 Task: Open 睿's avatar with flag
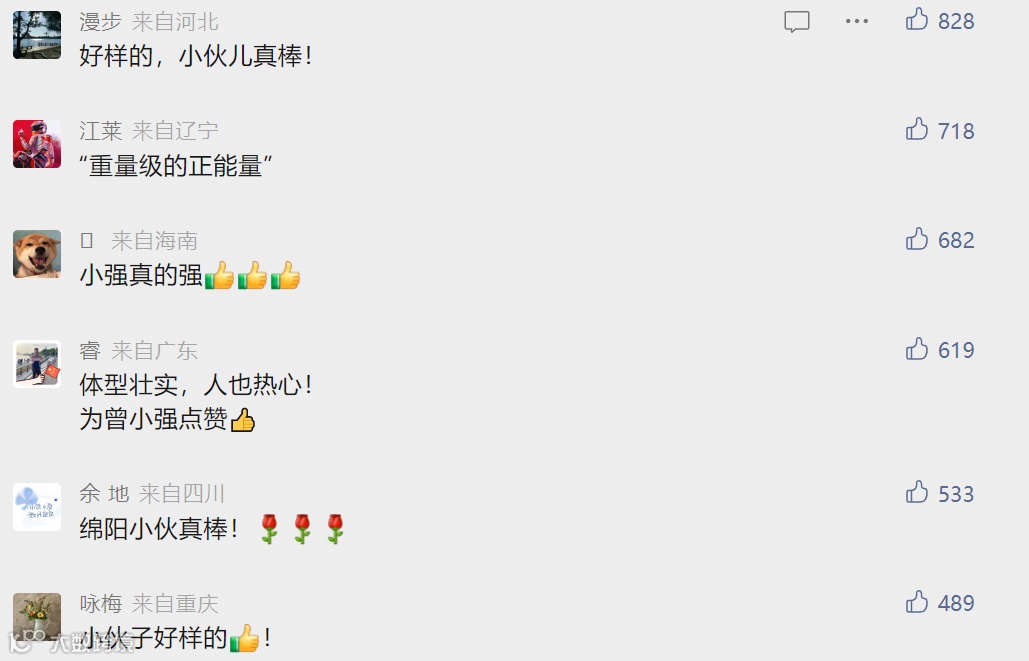[37, 364]
